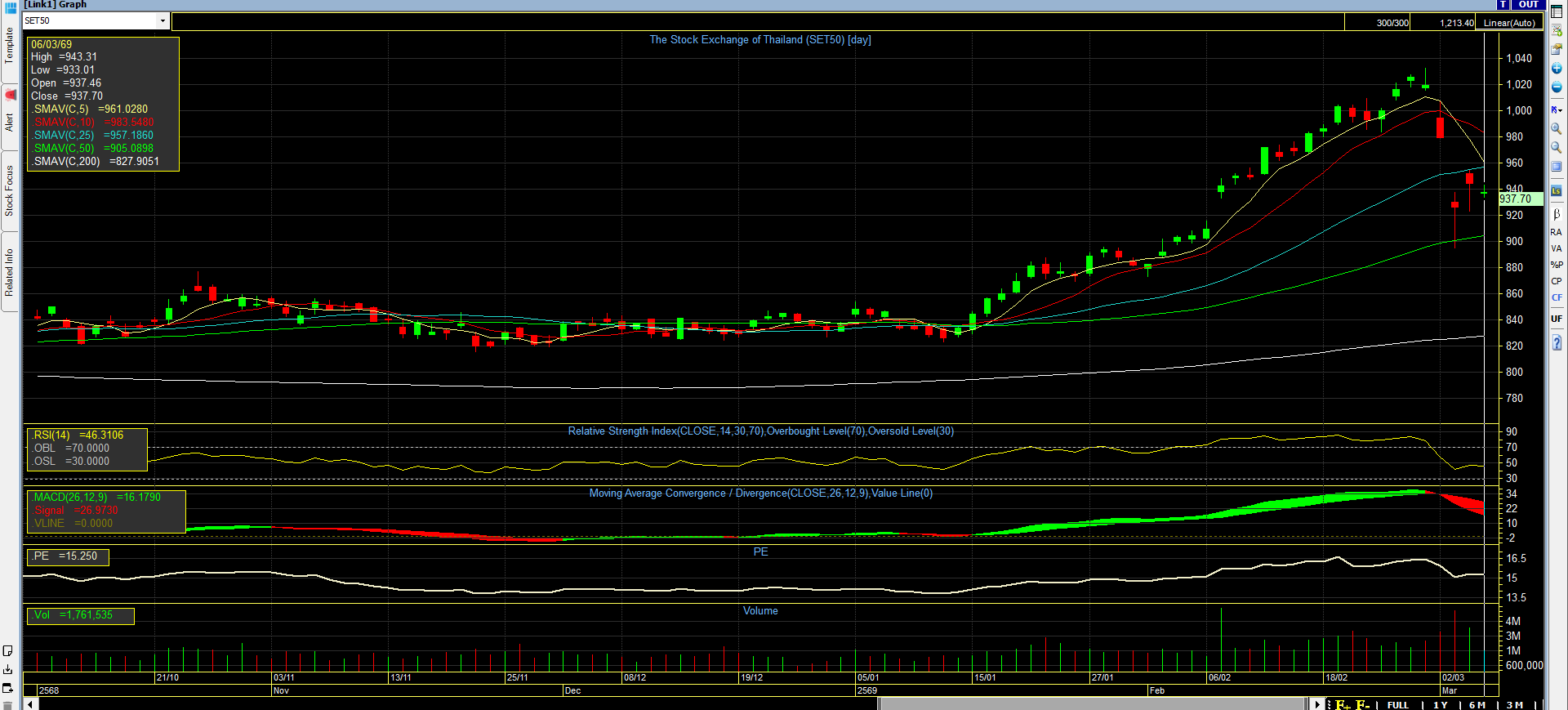The width and height of the screenshot is (1568, 710).
Task: Switch to the Stock Focus side tab
Action: coord(9,191)
